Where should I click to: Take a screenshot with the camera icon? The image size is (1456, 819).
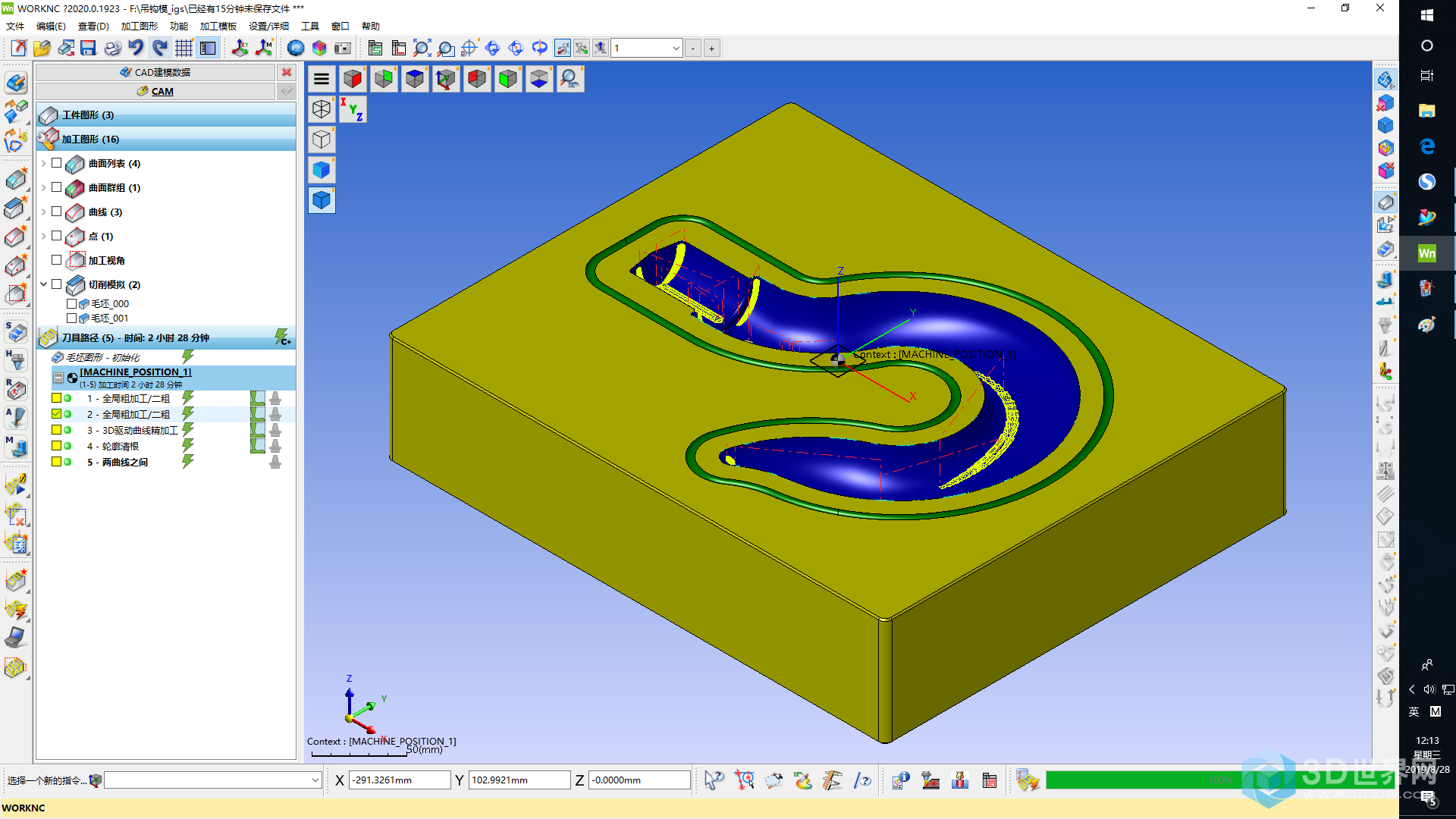coord(343,49)
